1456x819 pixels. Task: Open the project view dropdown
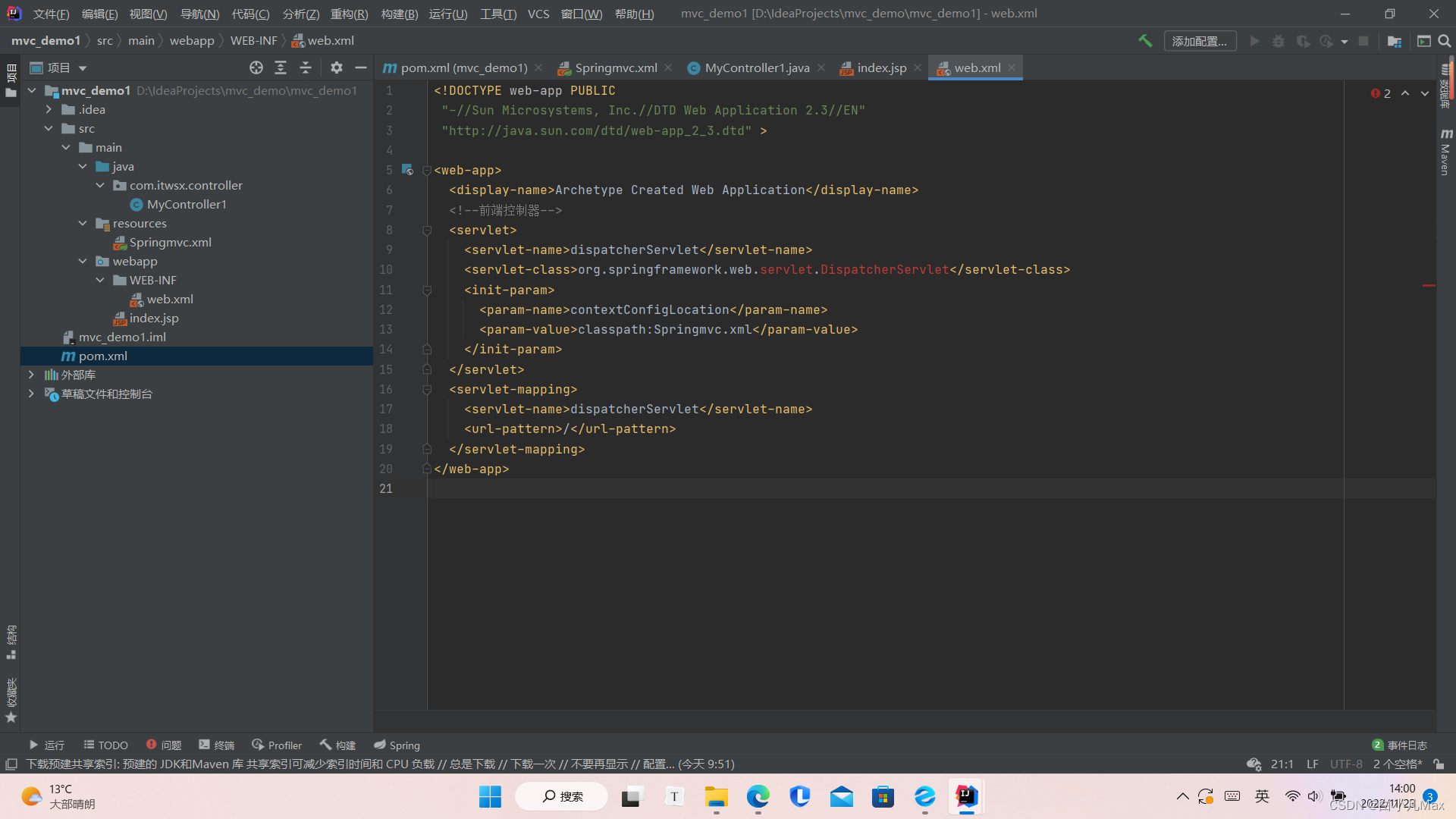pyautogui.click(x=83, y=68)
